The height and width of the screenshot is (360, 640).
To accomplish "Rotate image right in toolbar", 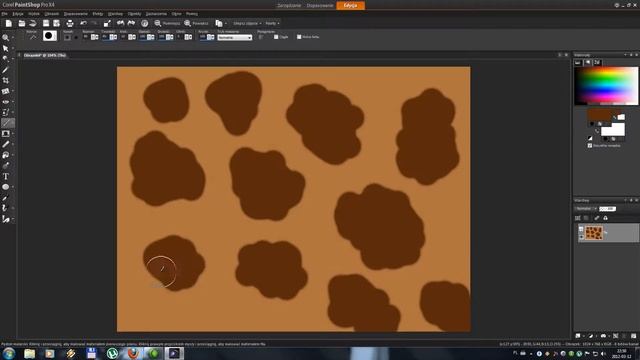I will tap(131, 23).
